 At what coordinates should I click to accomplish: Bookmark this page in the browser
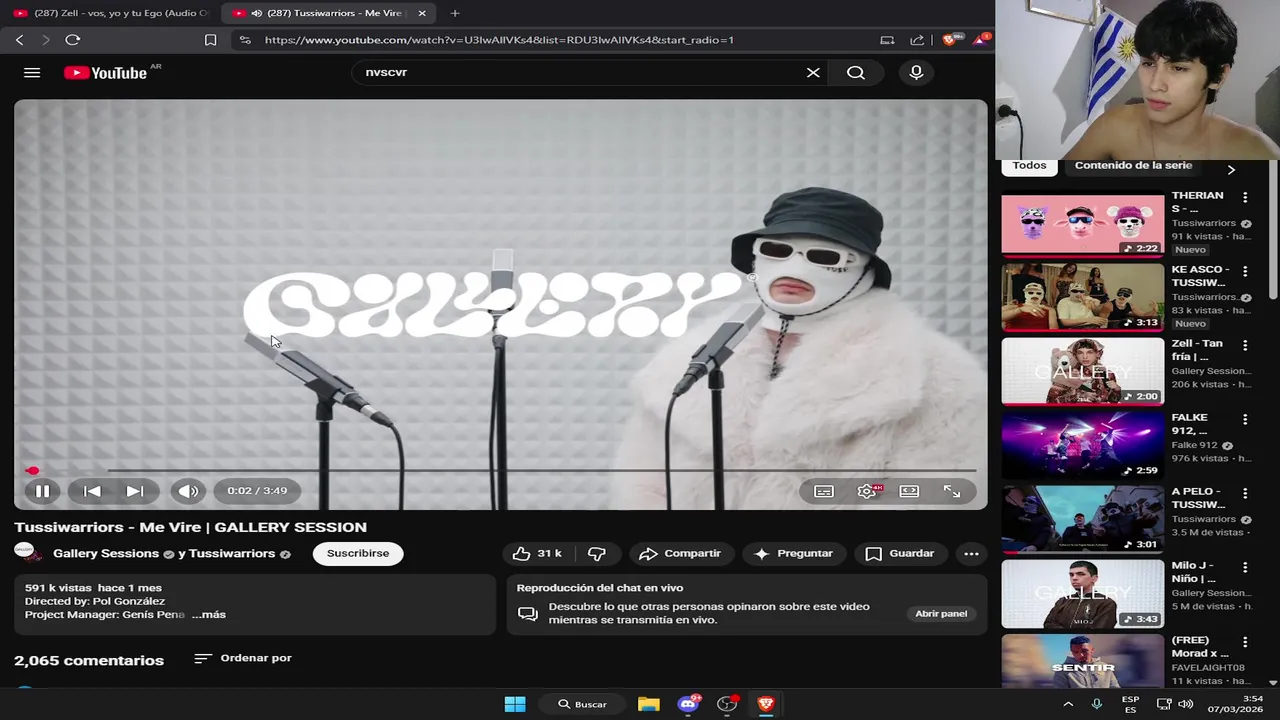[210, 40]
